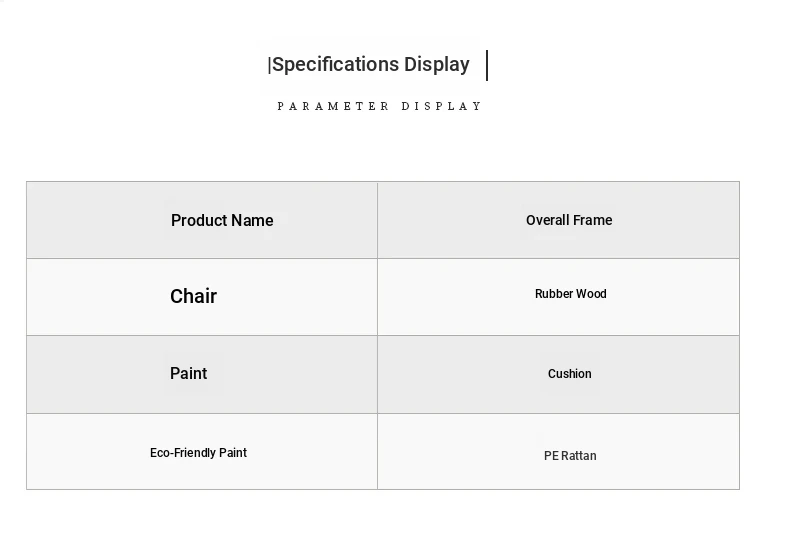790x536 pixels.
Task: Select the bold "Paint" label cell
Action: coord(188,373)
